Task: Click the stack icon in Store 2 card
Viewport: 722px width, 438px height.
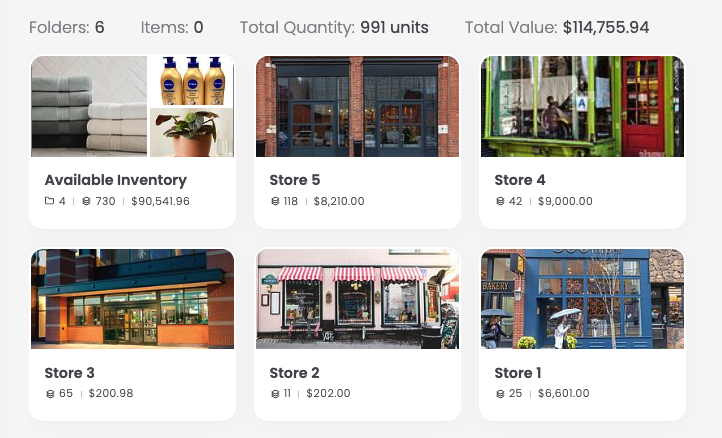Action: click(x=275, y=393)
